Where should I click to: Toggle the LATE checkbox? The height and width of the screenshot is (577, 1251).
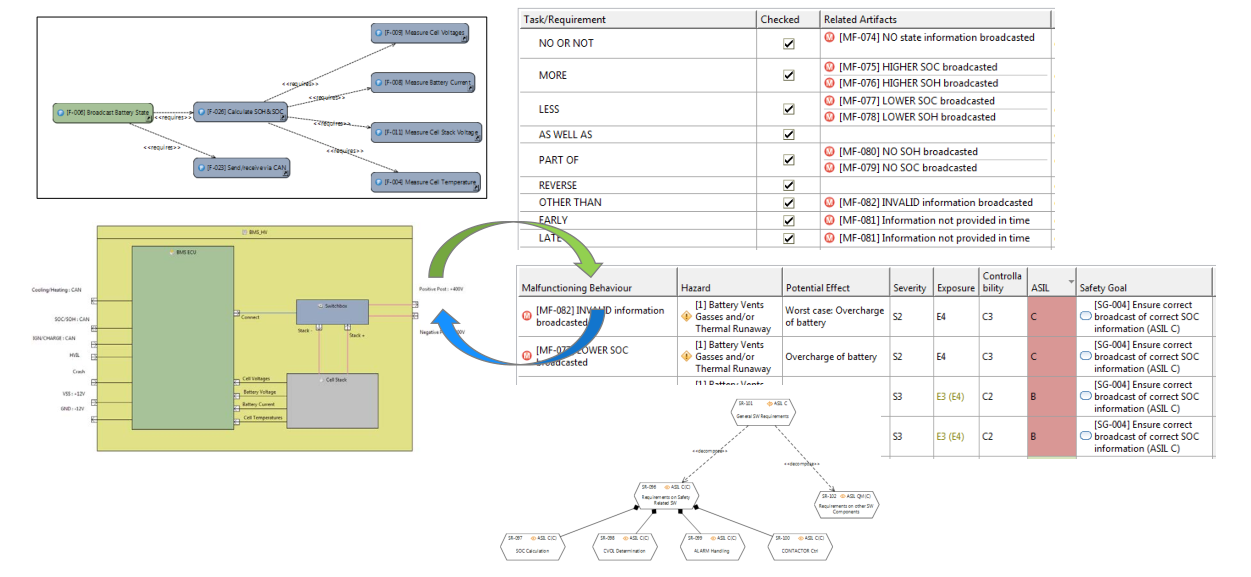tap(789, 239)
